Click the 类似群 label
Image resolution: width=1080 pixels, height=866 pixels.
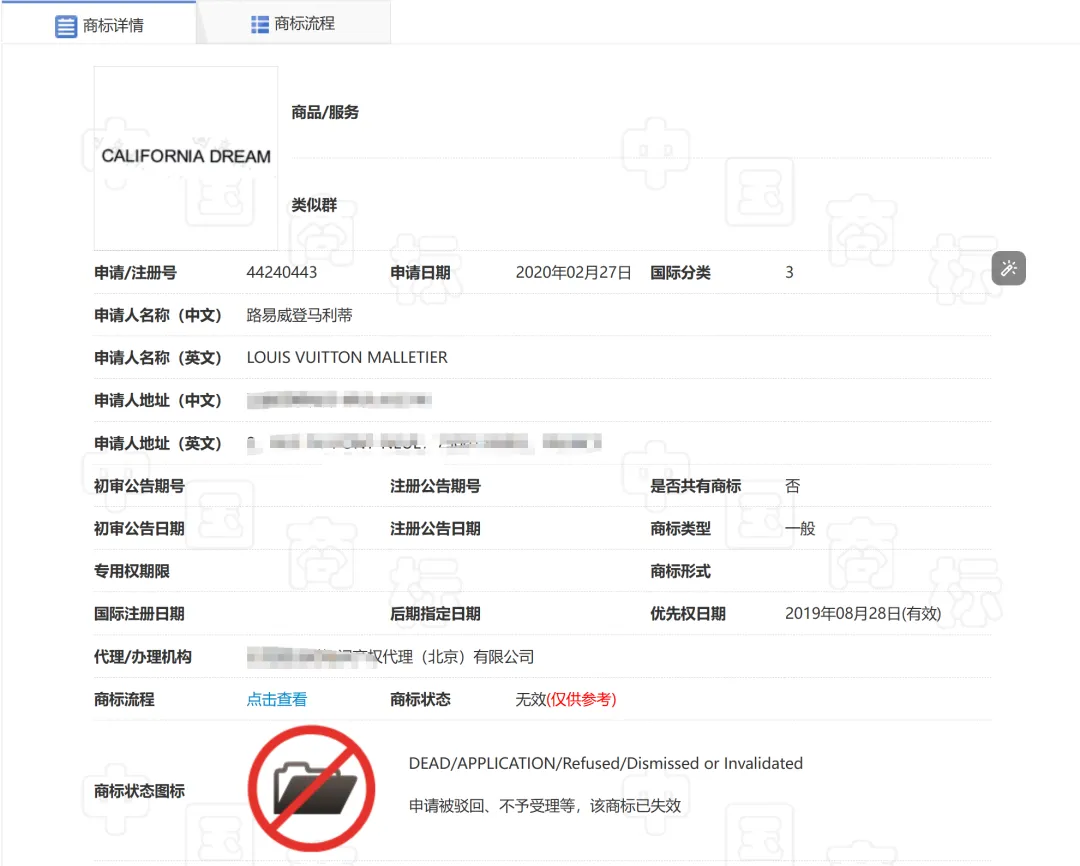pos(314,205)
